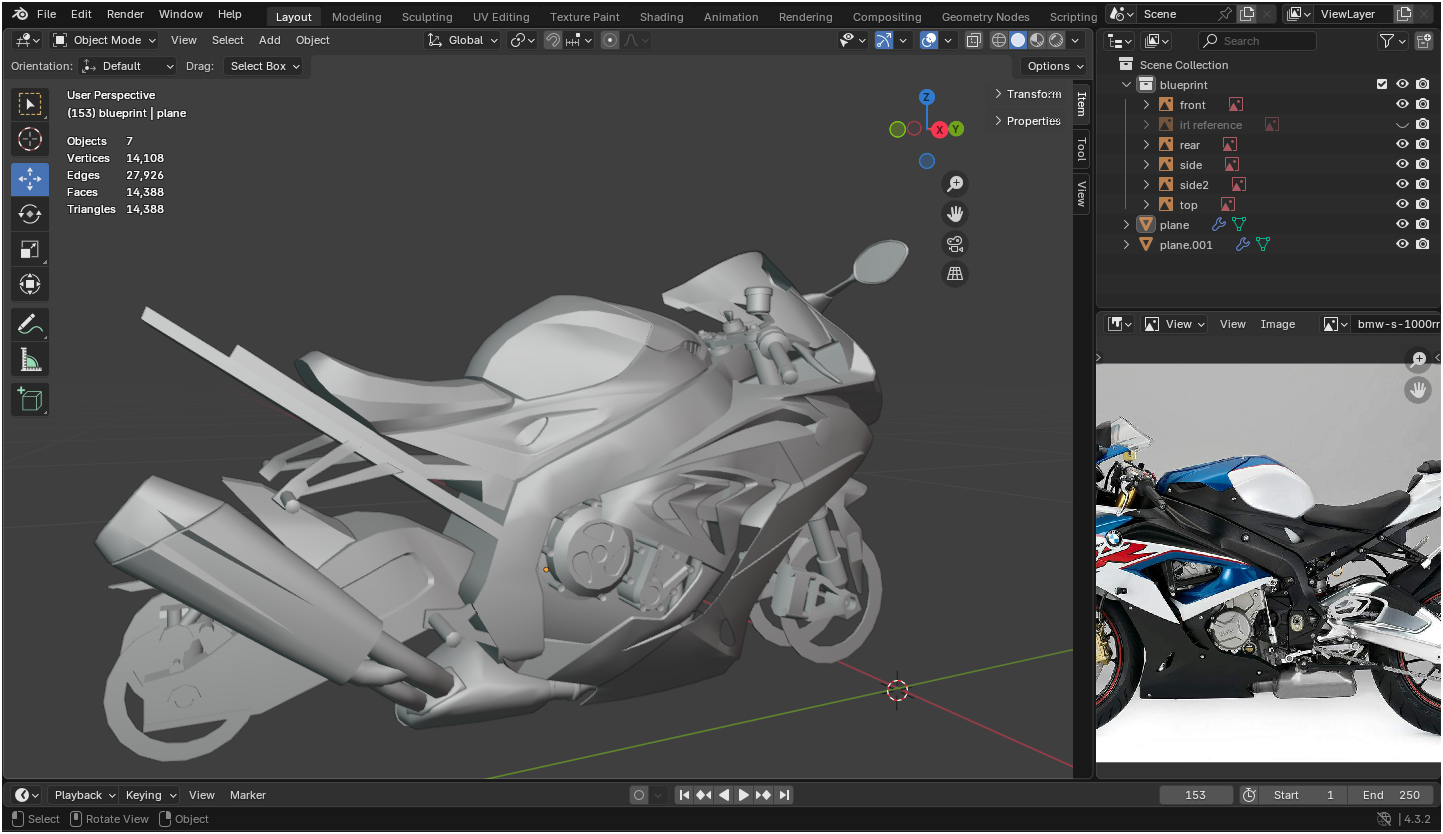Viewport: 1443px width, 834px height.
Task: Click the Keying button in timeline
Action: (149, 795)
